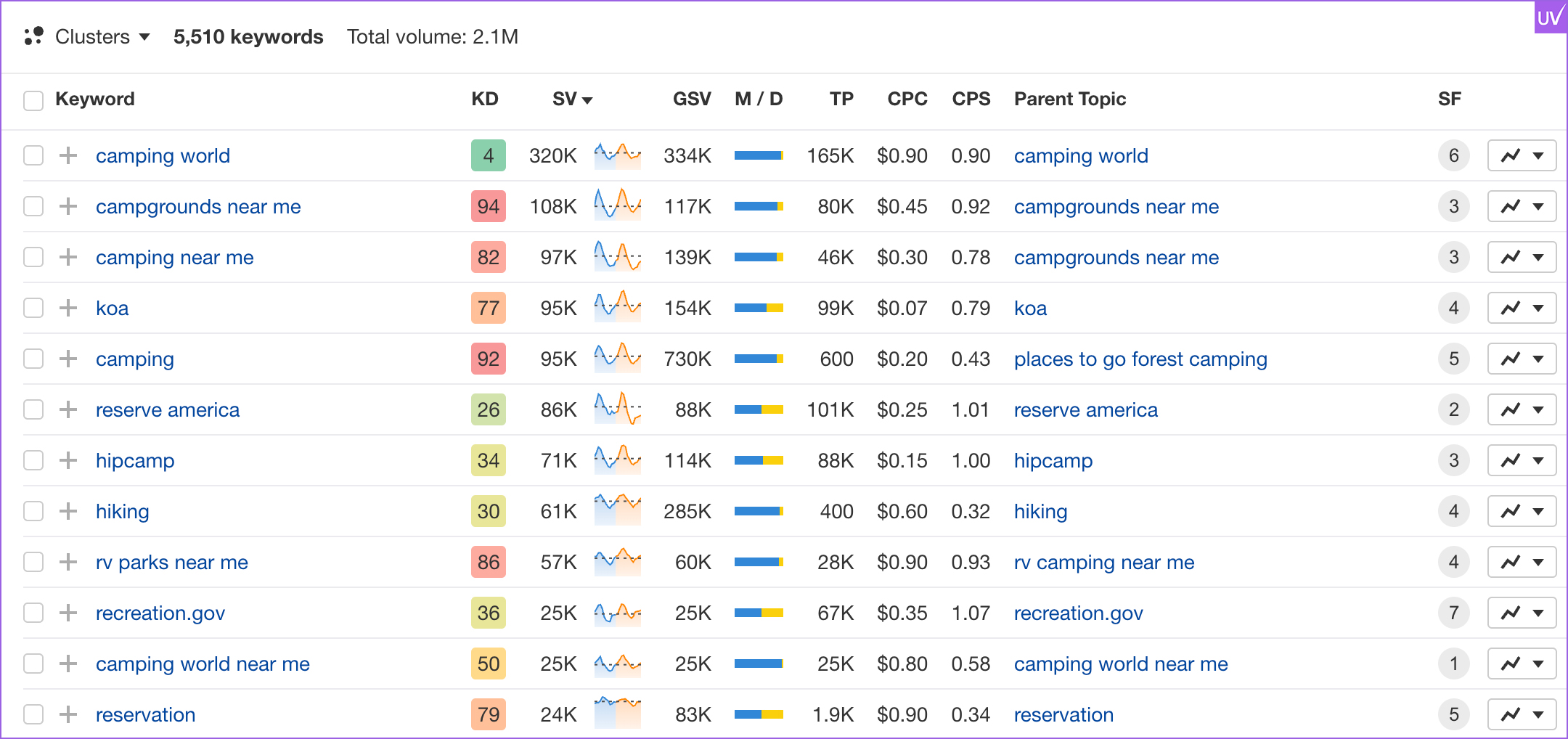Click the SF count 7 for recreation.gov
Viewport: 1568px width, 739px height.
click(x=1453, y=613)
